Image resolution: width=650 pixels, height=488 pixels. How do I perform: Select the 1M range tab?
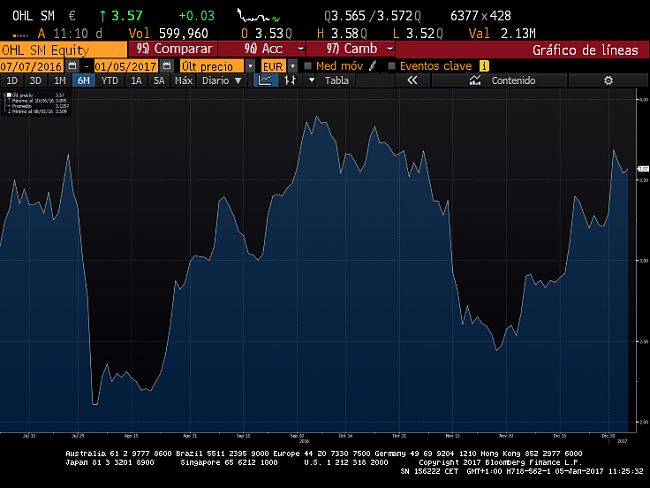60,80
